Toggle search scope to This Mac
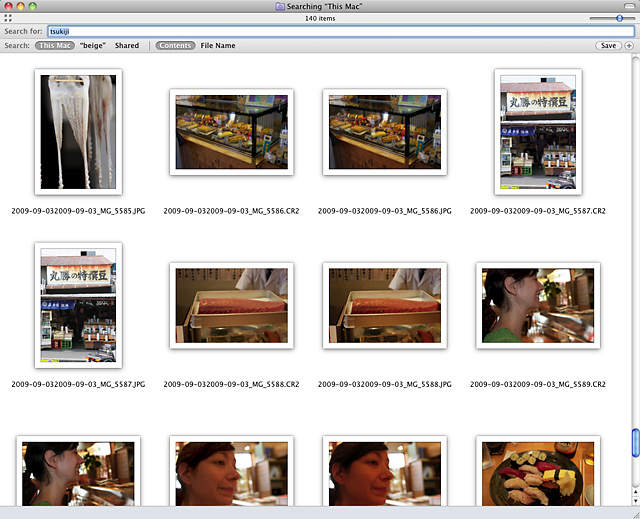The width and height of the screenshot is (640, 519). pyautogui.click(x=55, y=46)
